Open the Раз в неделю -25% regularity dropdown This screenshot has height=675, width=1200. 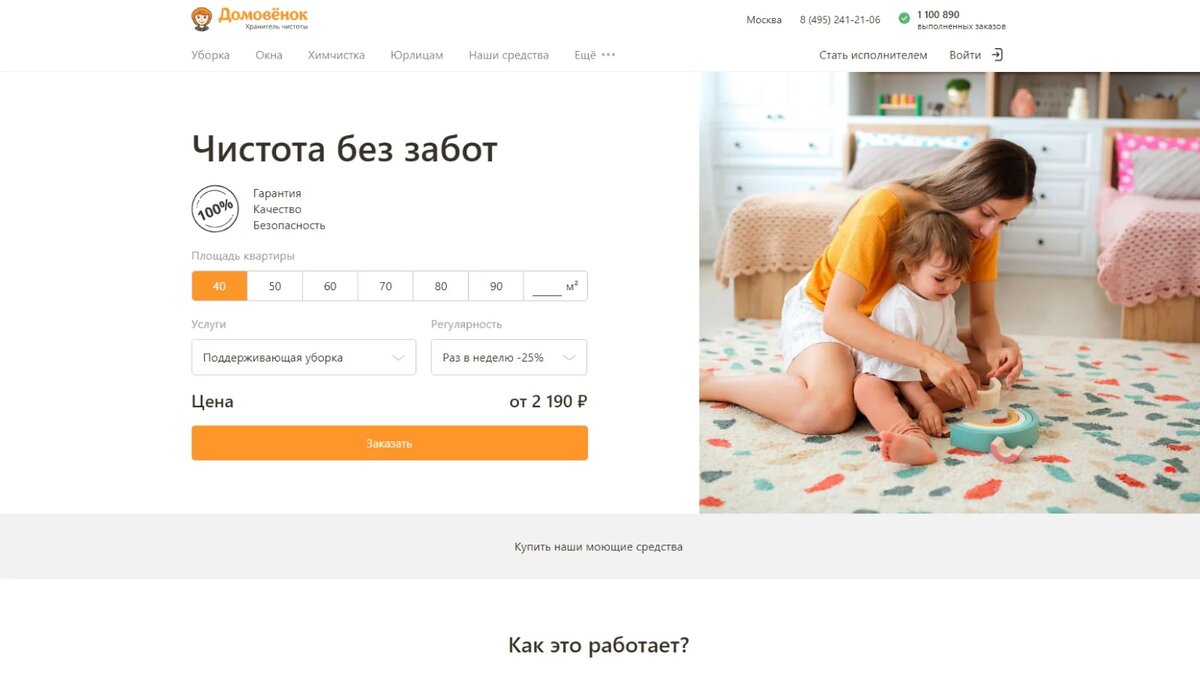[509, 357]
